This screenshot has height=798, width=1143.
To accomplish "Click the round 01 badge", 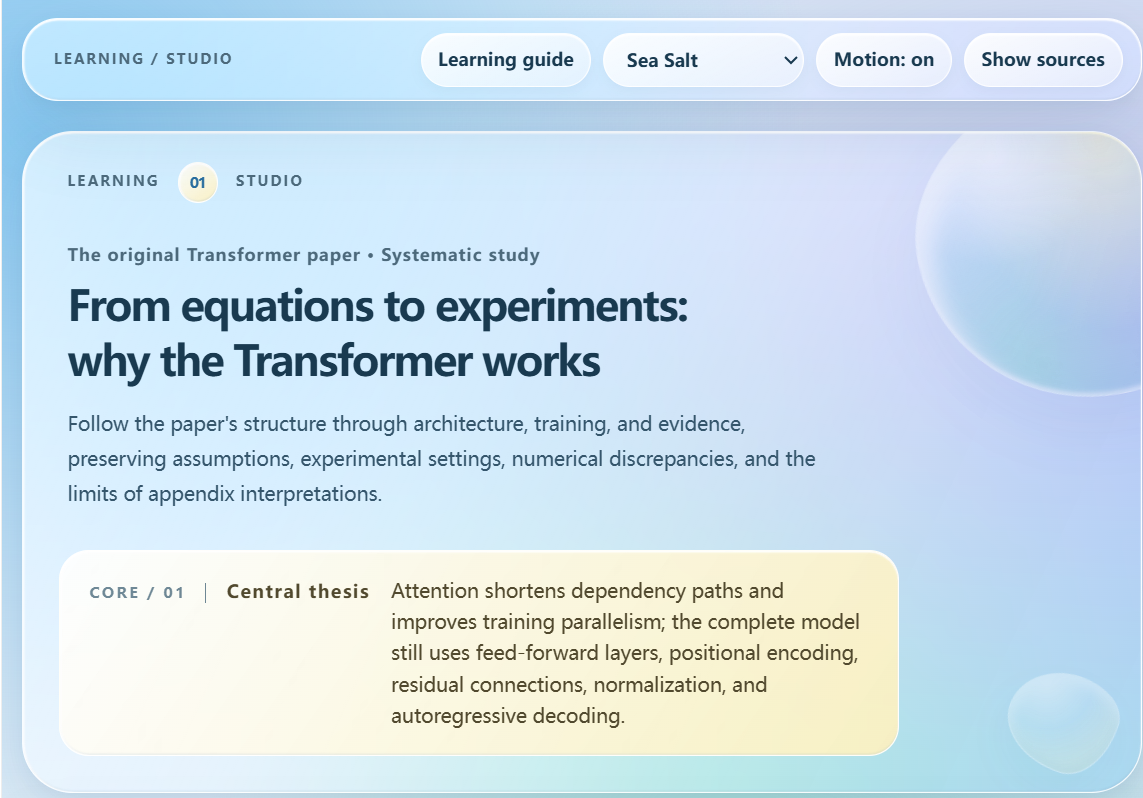I will [x=198, y=182].
